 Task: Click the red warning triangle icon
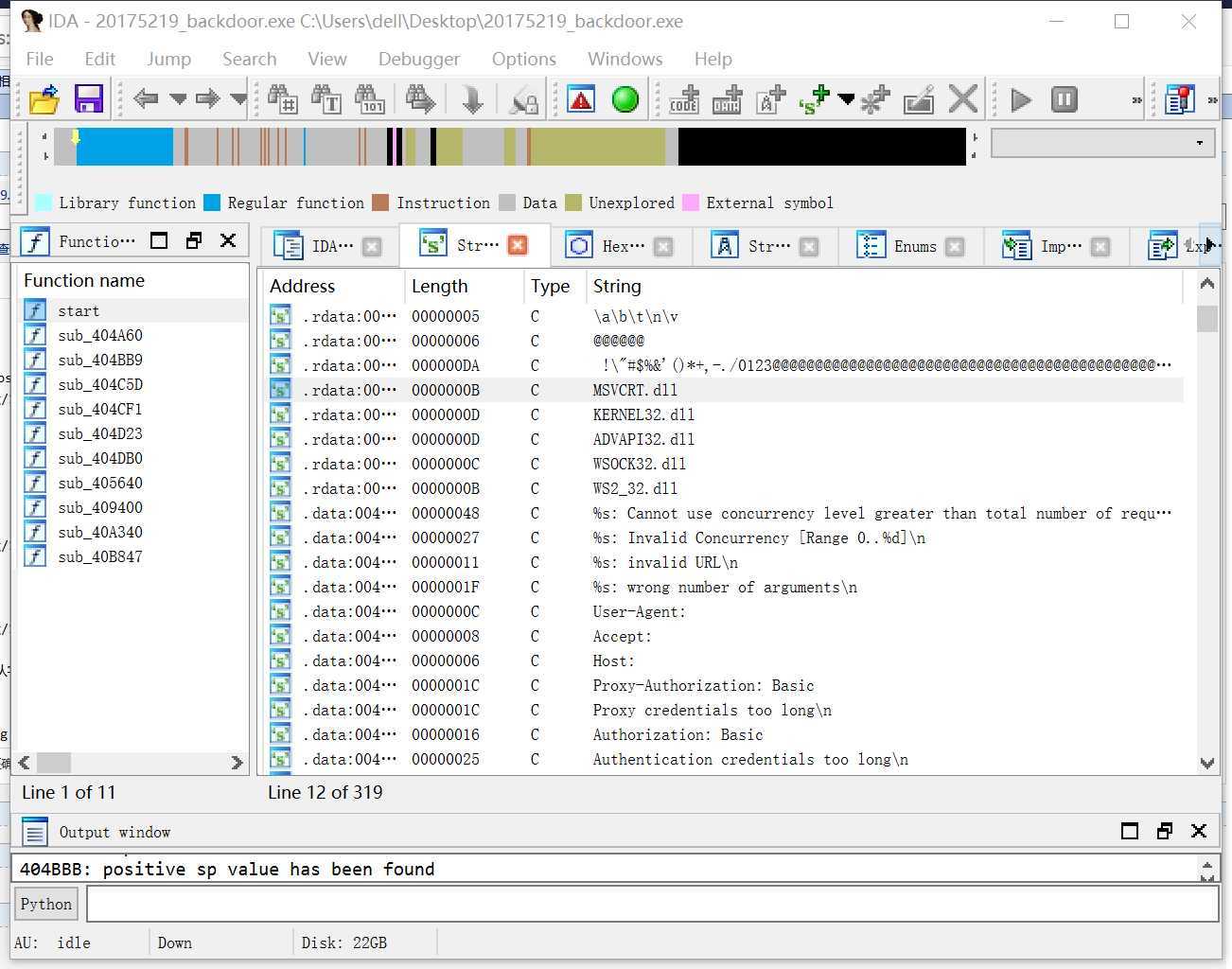click(581, 98)
